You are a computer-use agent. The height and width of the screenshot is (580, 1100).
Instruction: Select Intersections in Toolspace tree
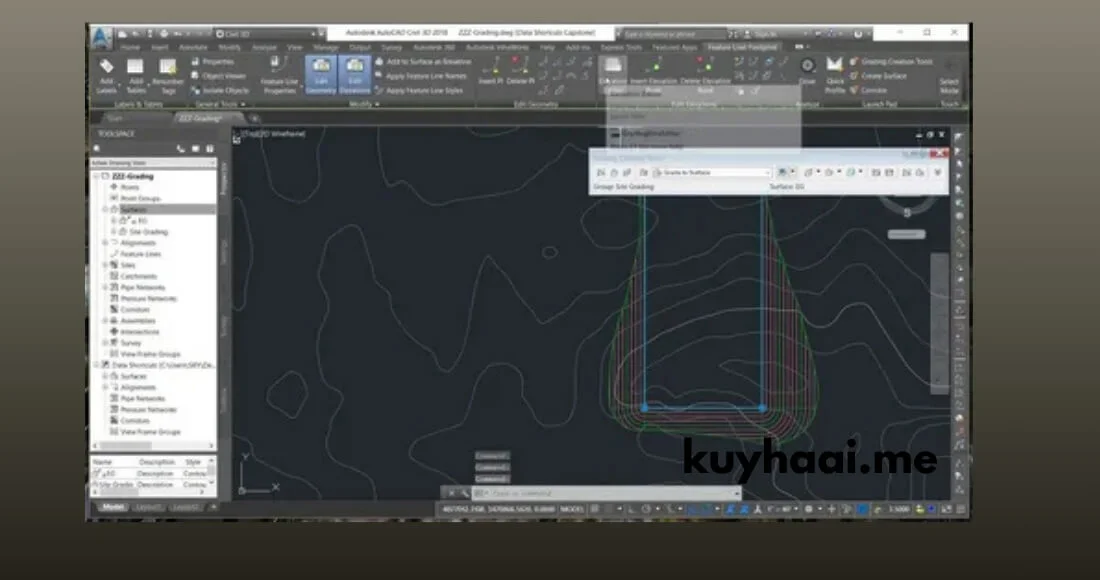140,332
